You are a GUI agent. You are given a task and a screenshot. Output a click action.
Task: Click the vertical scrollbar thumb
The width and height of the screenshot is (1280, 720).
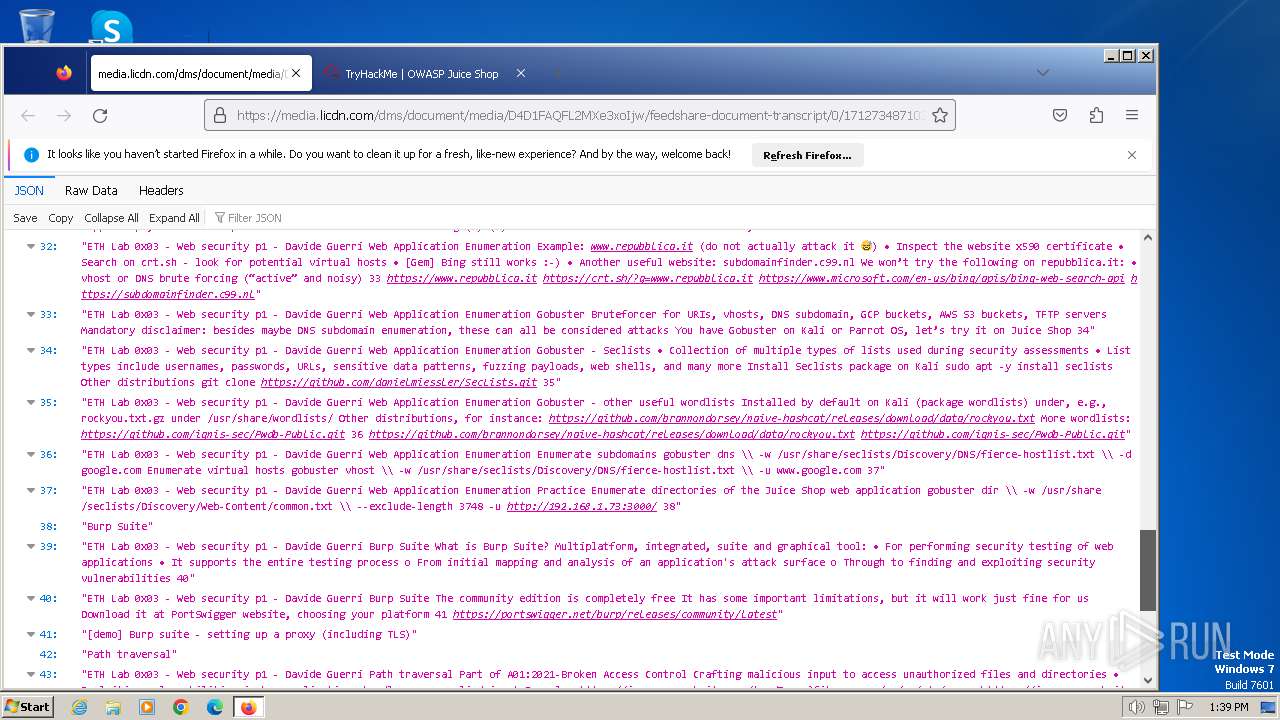tap(1147, 570)
